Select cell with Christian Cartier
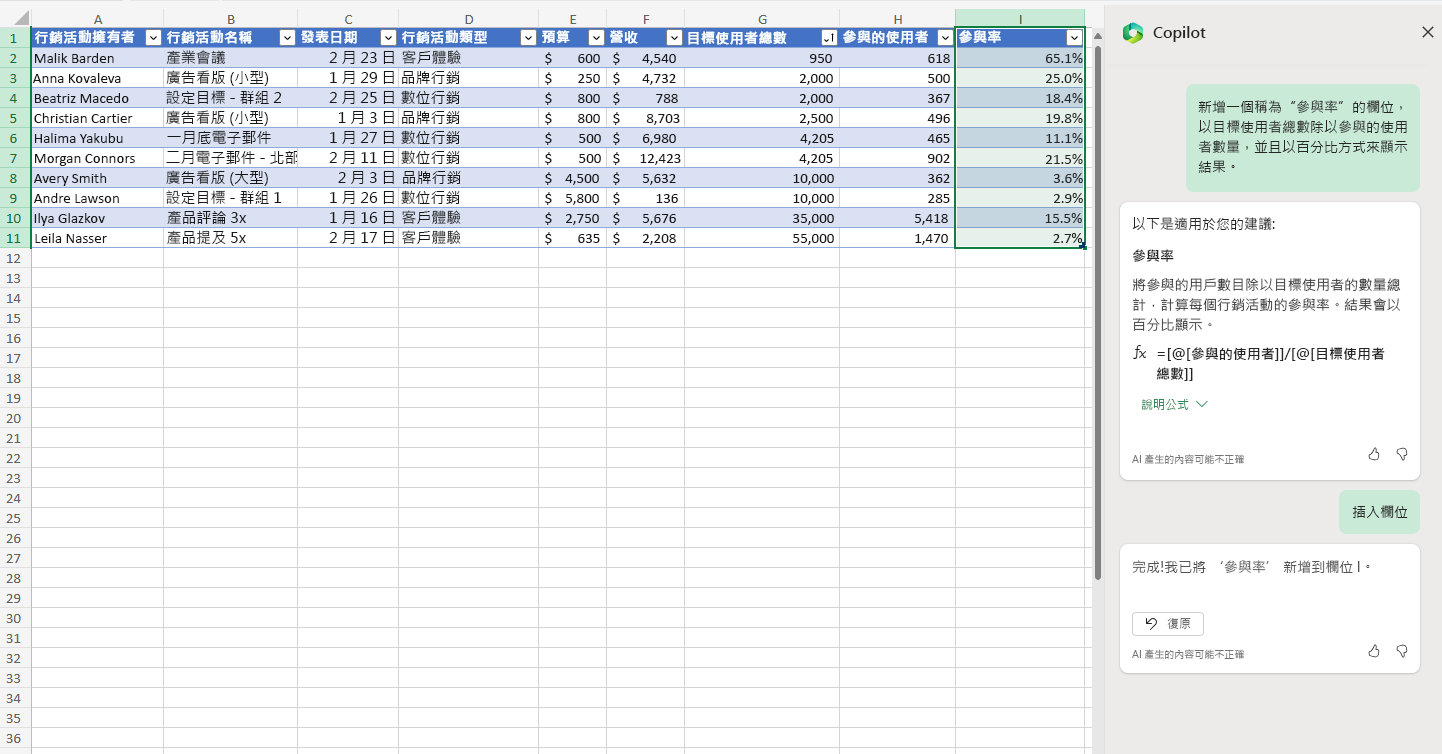 coord(97,118)
